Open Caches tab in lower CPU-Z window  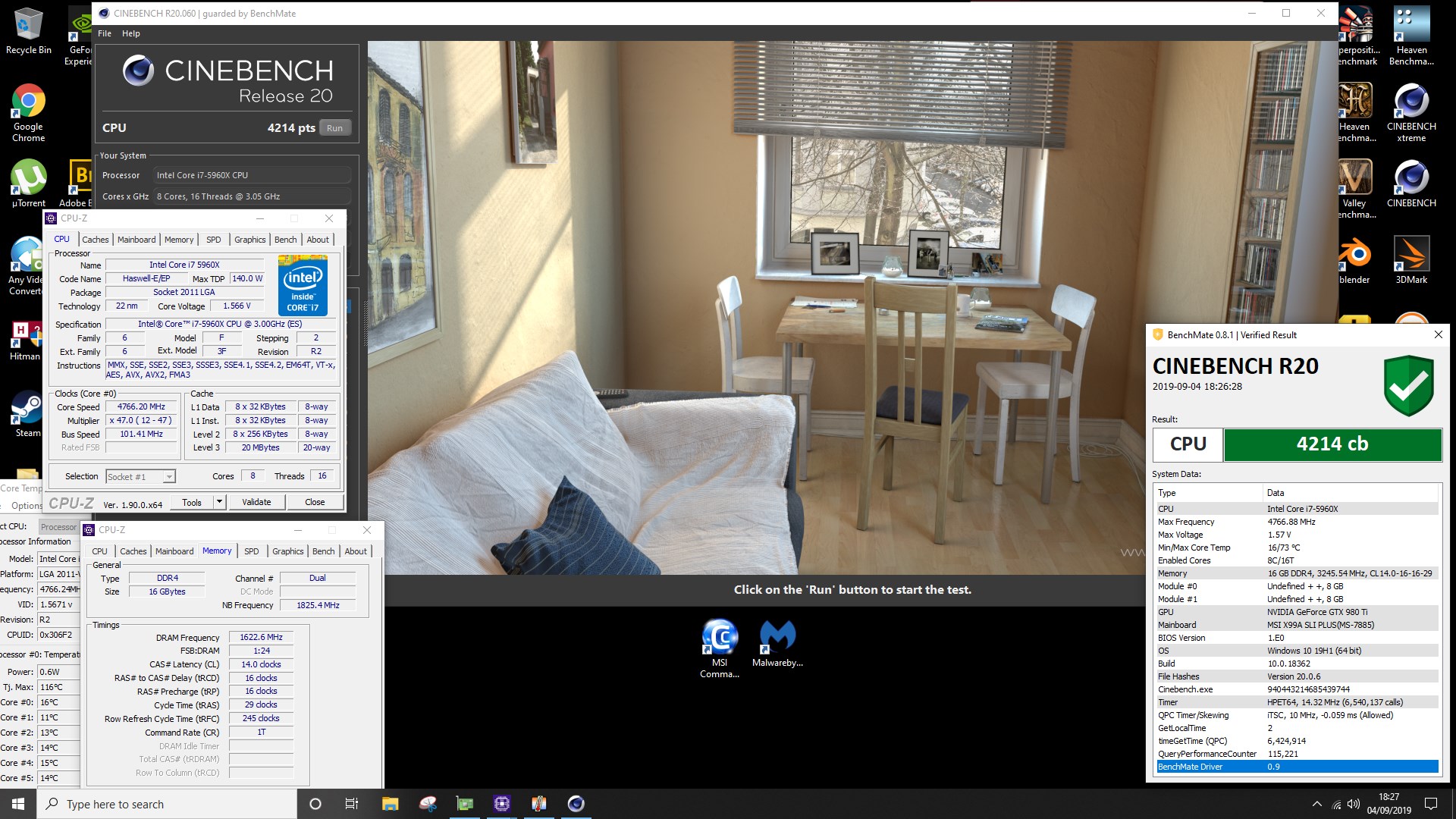[133, 551]
